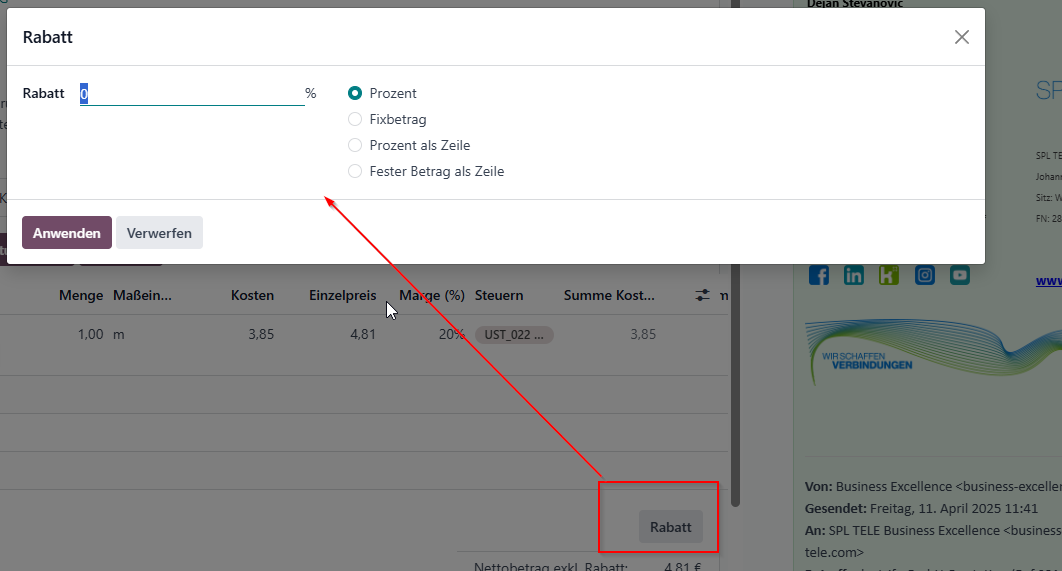The image size is (1062, 571).
Task: Click the Marge cell 20%
Action: (x=451, y=335)
